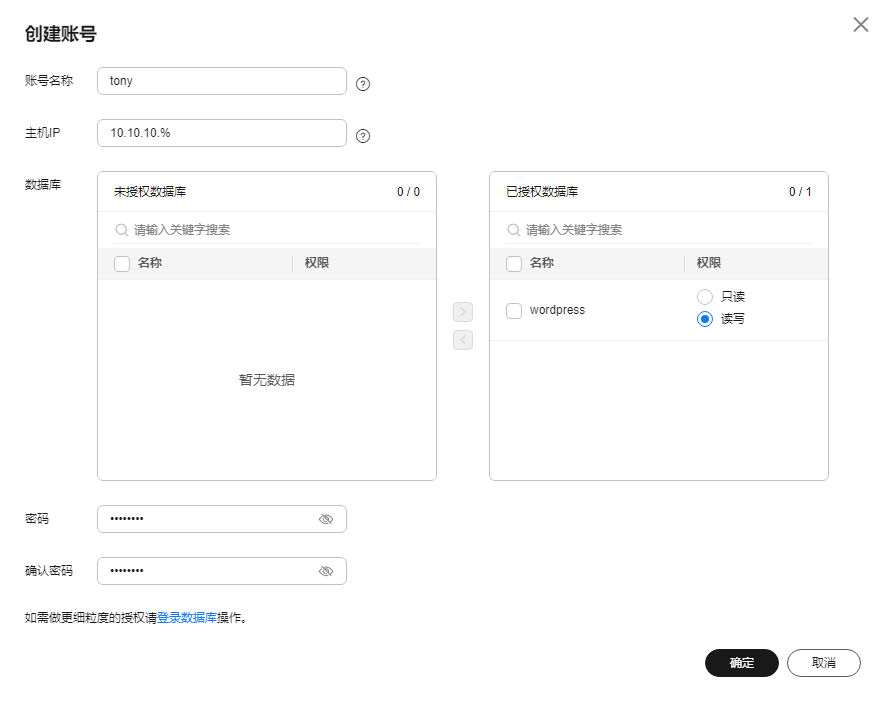Viewport: 886px width, 701px height.
Task: Toggle select-all checkbox in authorized databases header
Action: tap(514, 264)
